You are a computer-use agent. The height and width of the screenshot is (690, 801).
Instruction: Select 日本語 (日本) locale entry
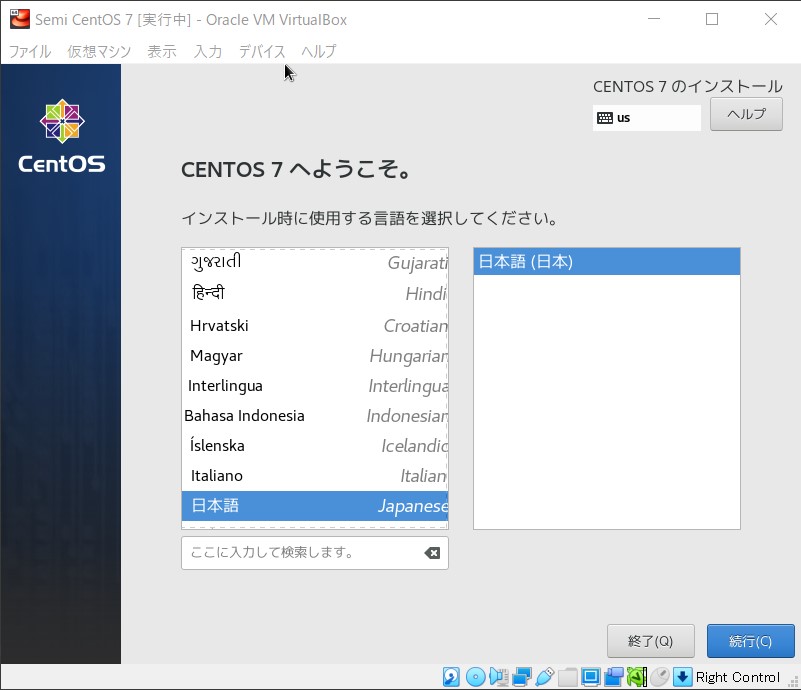(x=606, y=261)
